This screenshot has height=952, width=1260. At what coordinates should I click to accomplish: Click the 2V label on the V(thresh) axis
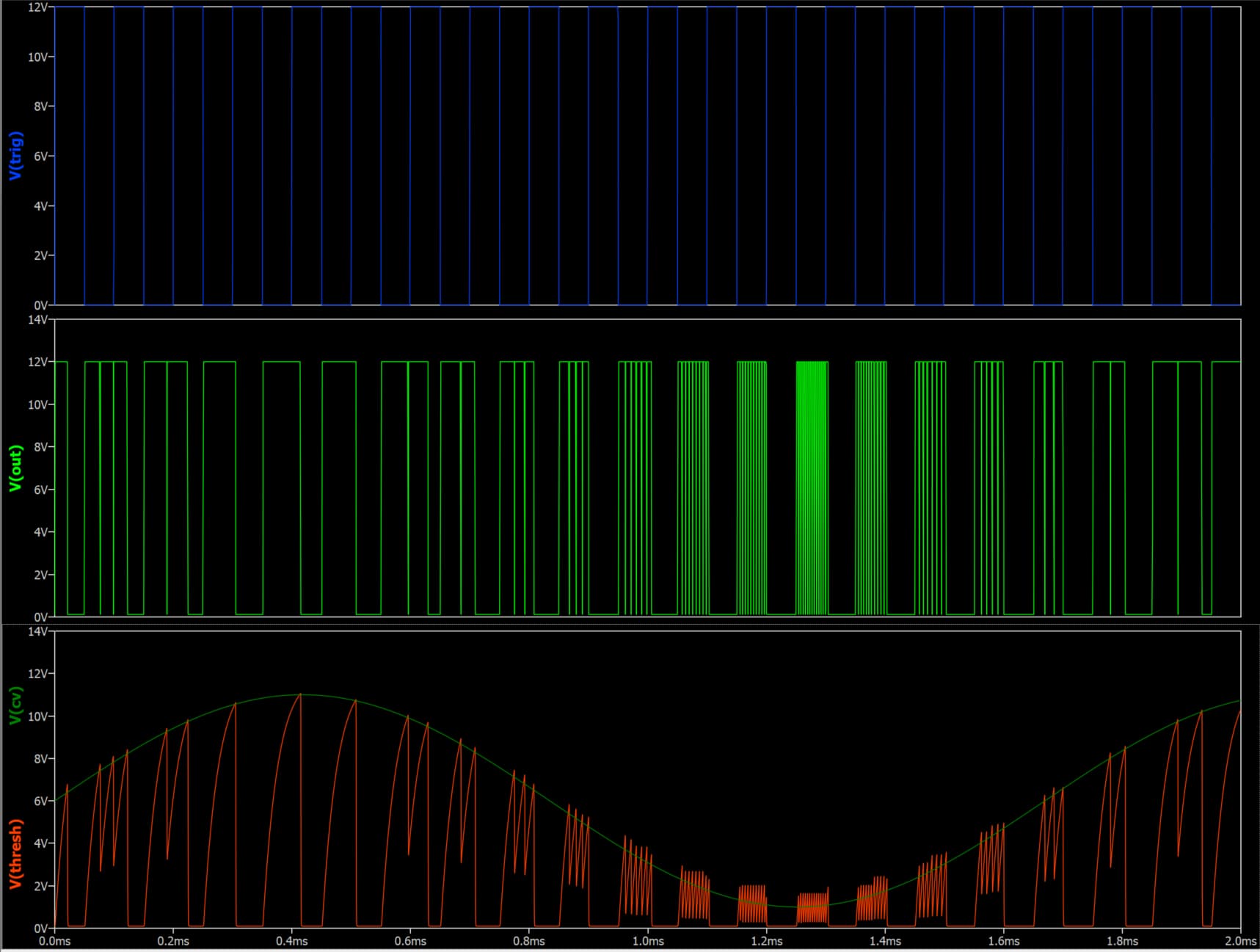coord(41,886)
